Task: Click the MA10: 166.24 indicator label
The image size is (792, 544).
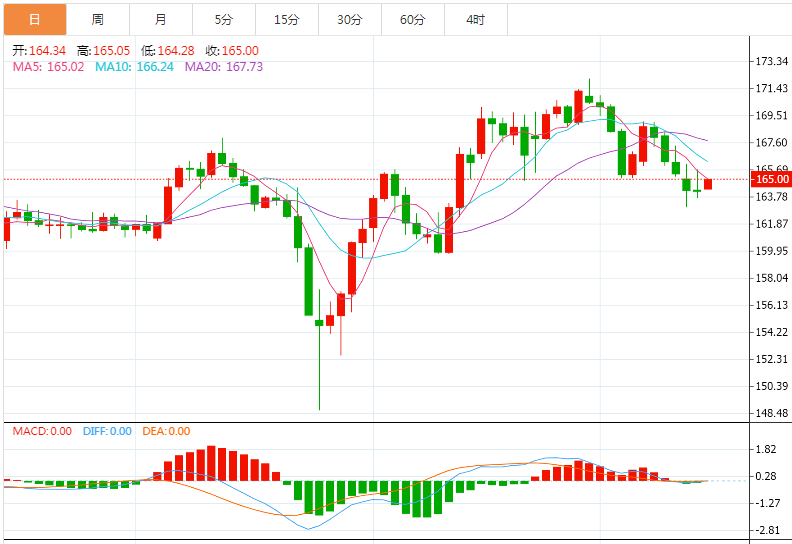Action: 134,67
